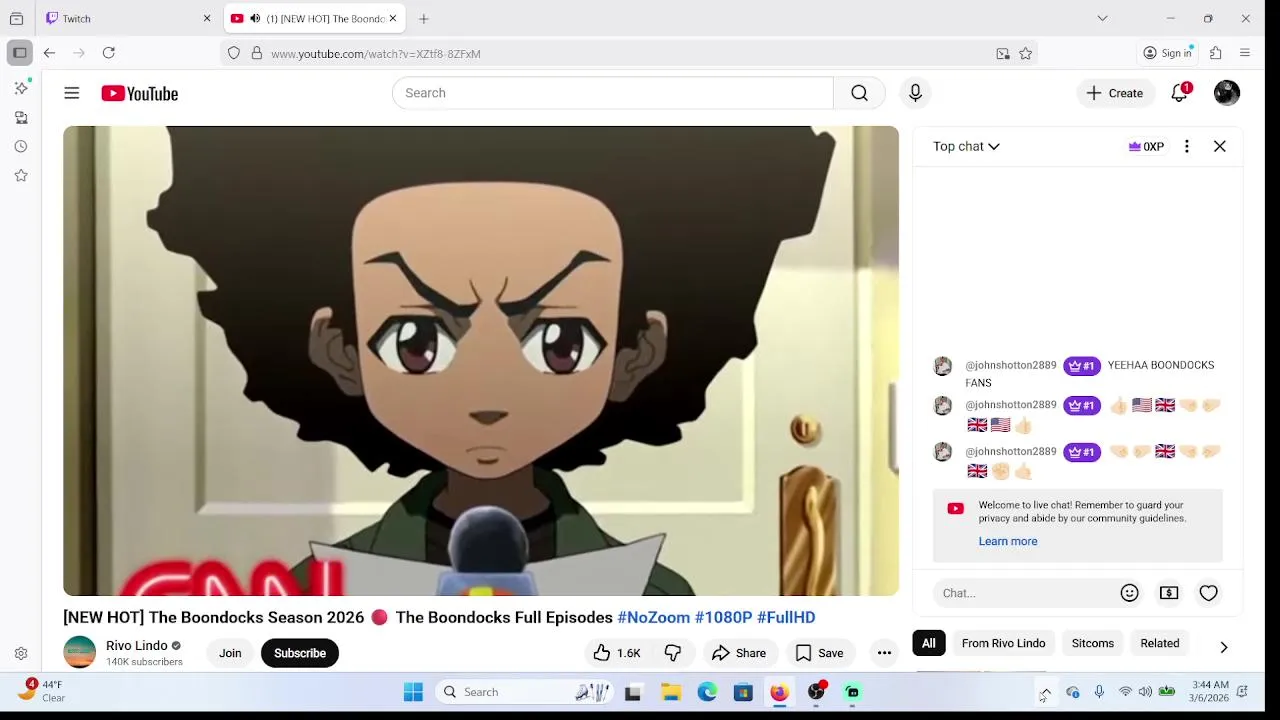1280x720 pixels.
Task: Open the 0XP crown badge
Action: click(x=1146, y=147)
